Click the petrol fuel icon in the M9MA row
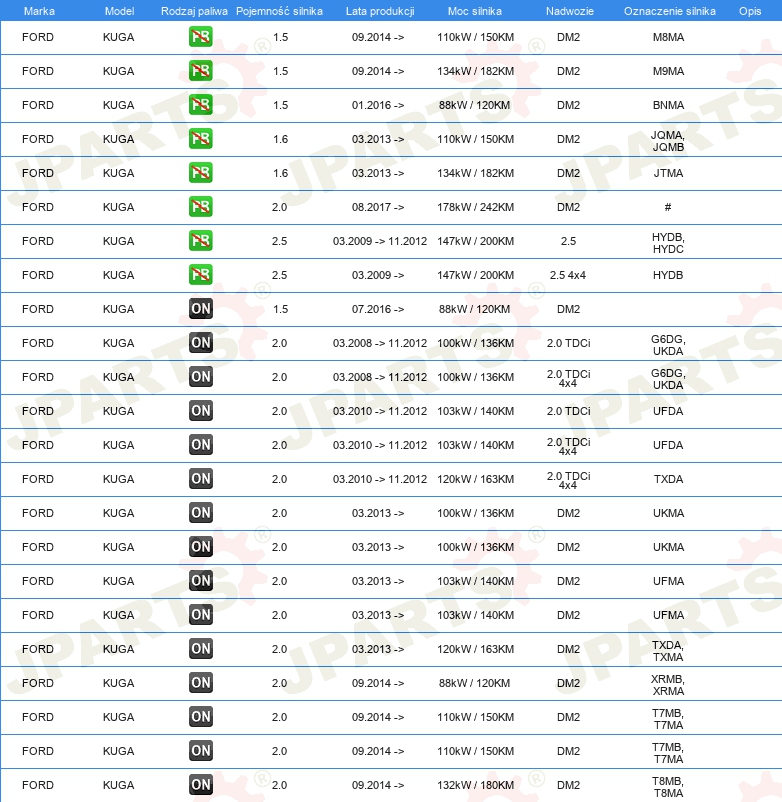The height and width of the screenshot is (802, 782). pos(200,71)
